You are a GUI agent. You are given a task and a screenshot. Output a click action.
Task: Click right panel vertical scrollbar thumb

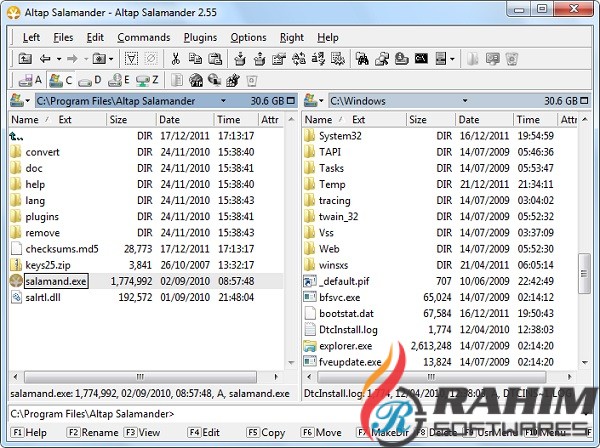click(584, 273)
